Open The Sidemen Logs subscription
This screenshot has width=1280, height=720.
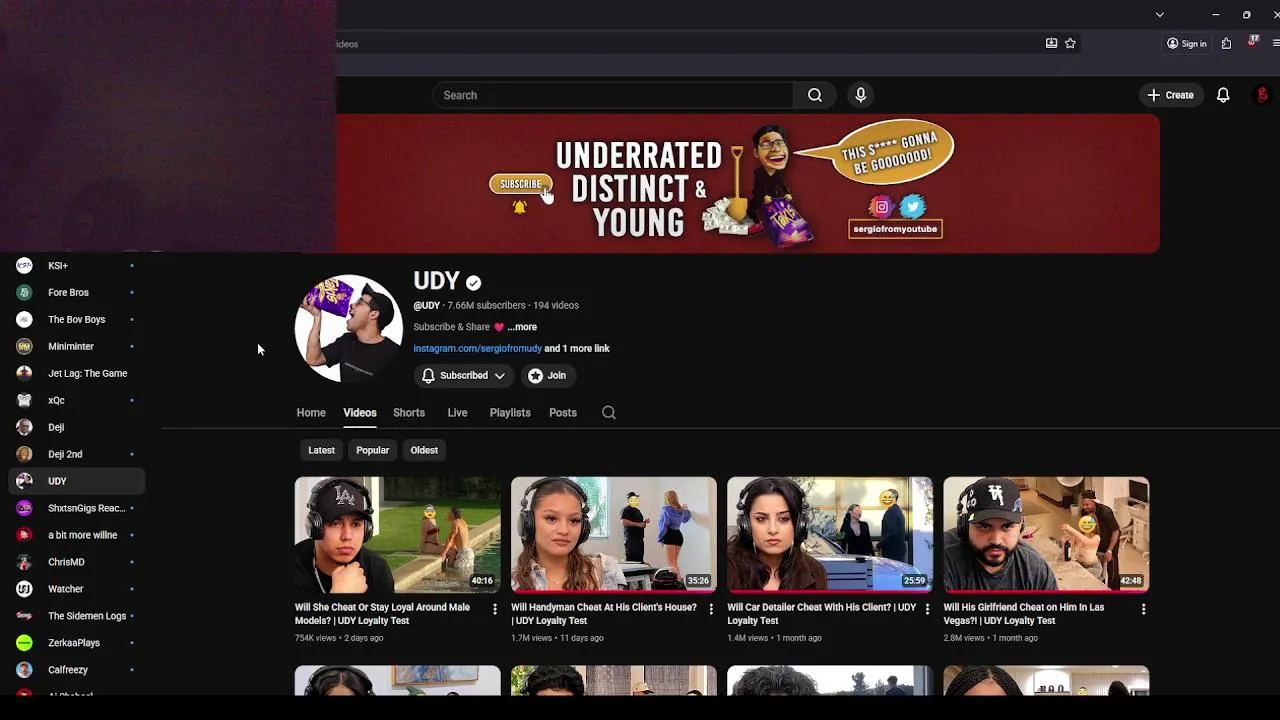pyautogui.click(x=76, y=616)
